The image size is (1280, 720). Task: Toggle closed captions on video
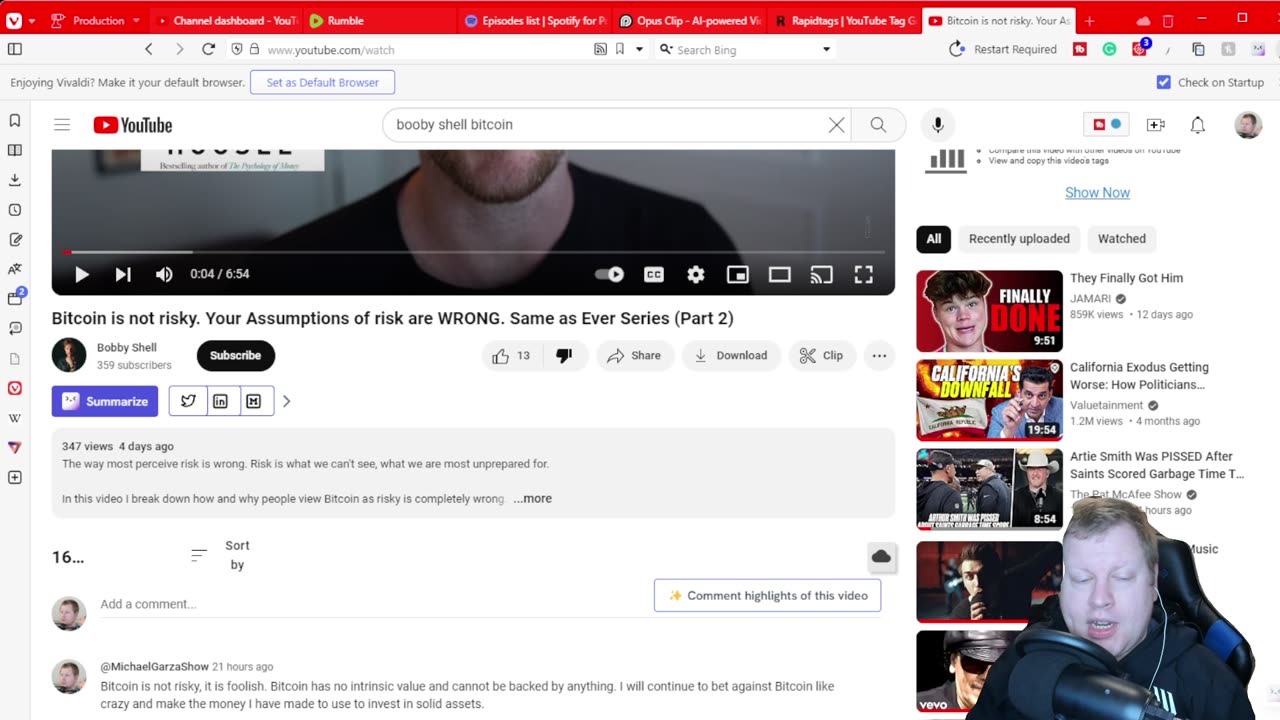654,275
